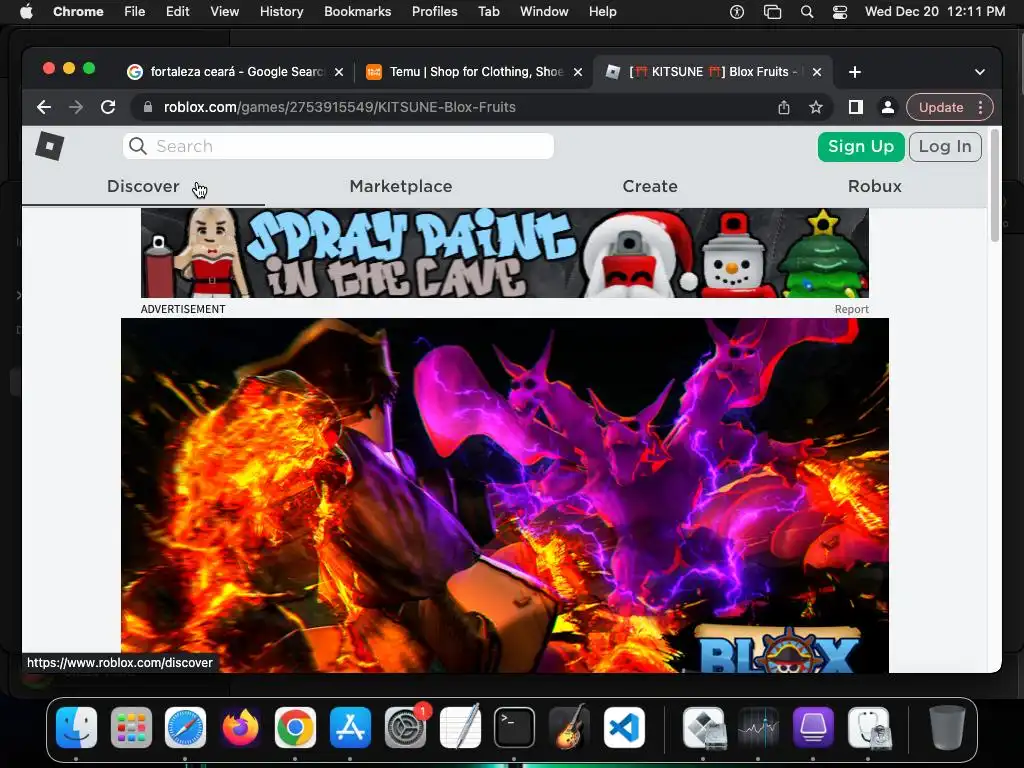Open Boot Camp Assistant in the dock

[704, 728]
